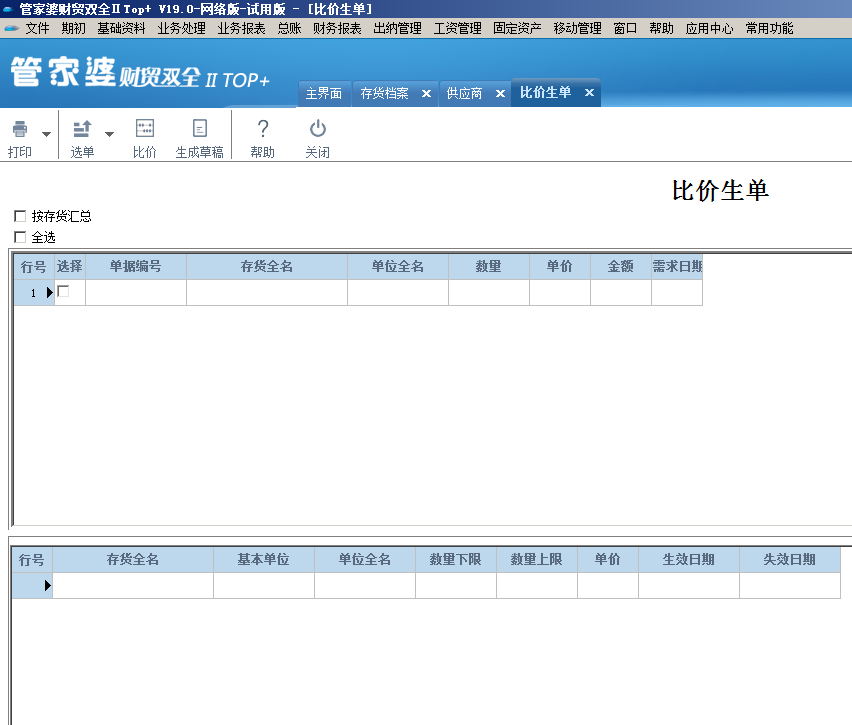Screen dimensions: 852x725
Task: Expand the 选单 dropdown arrow
Action: click(x=110, y=134)
